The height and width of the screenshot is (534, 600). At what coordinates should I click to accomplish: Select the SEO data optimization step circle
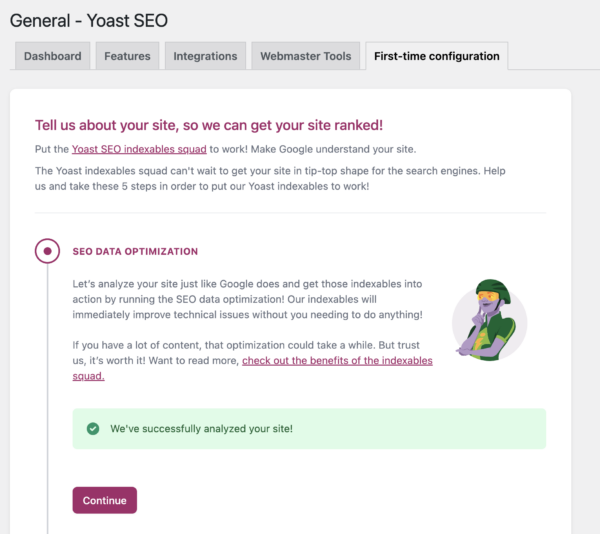(47, 251)
